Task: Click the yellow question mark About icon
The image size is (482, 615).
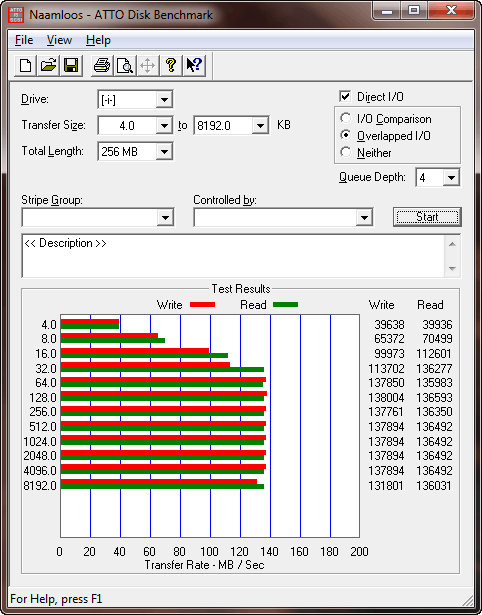Action: 171,65
